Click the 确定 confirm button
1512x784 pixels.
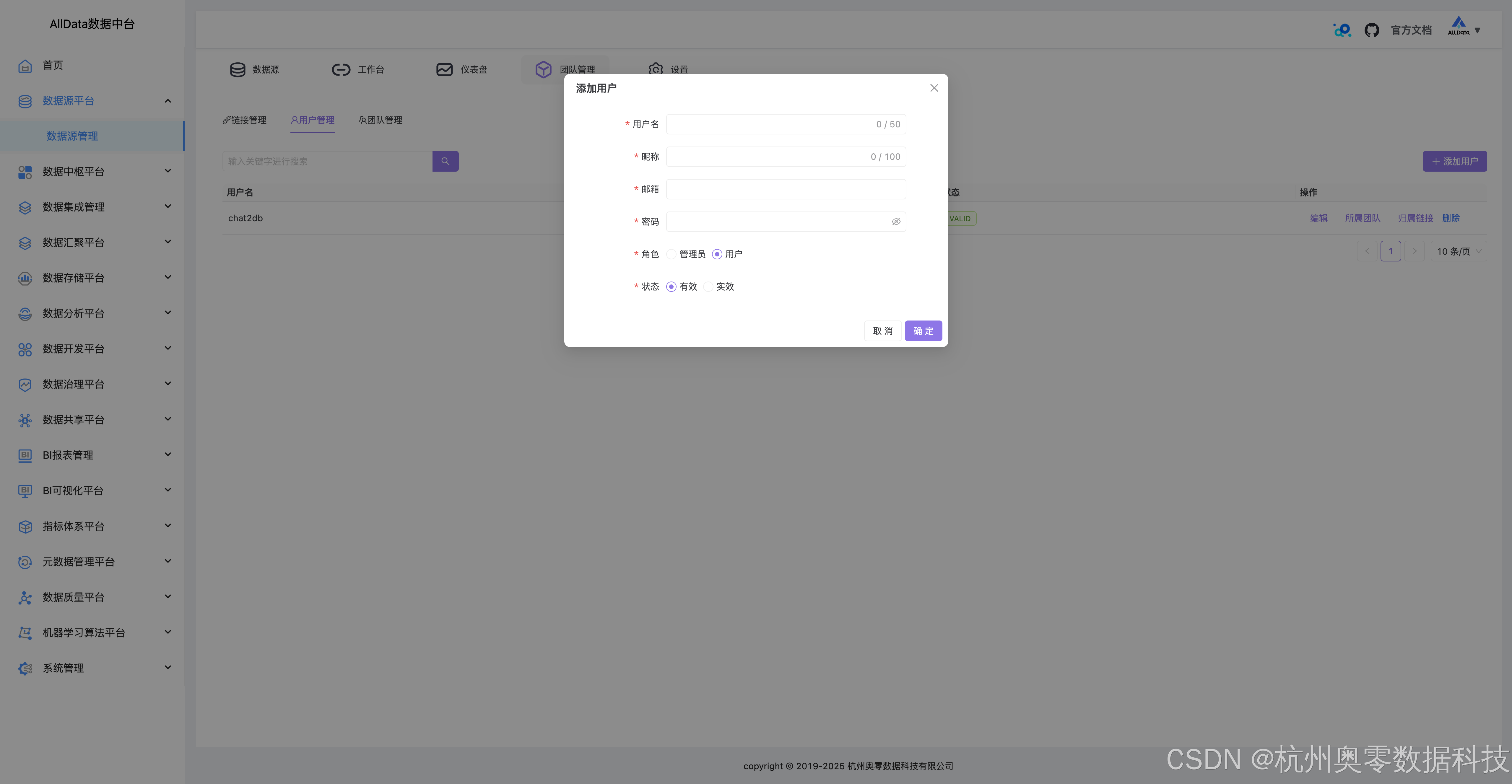point(923,330)
